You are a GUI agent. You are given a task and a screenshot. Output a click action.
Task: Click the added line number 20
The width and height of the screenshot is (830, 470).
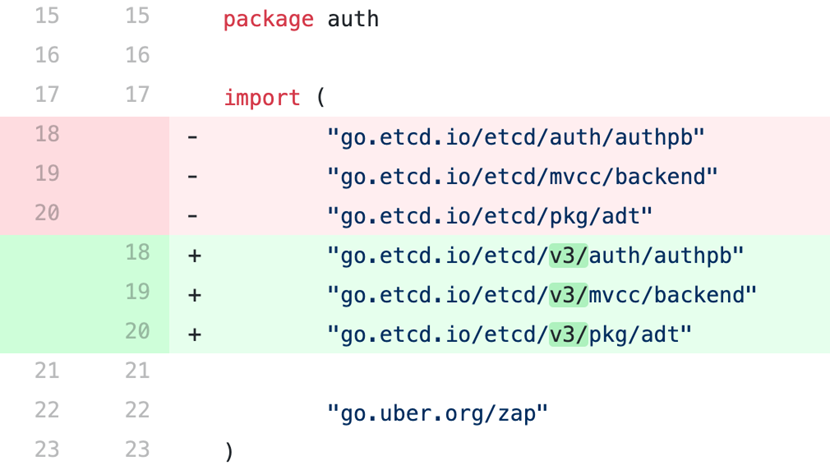[137, 331]
